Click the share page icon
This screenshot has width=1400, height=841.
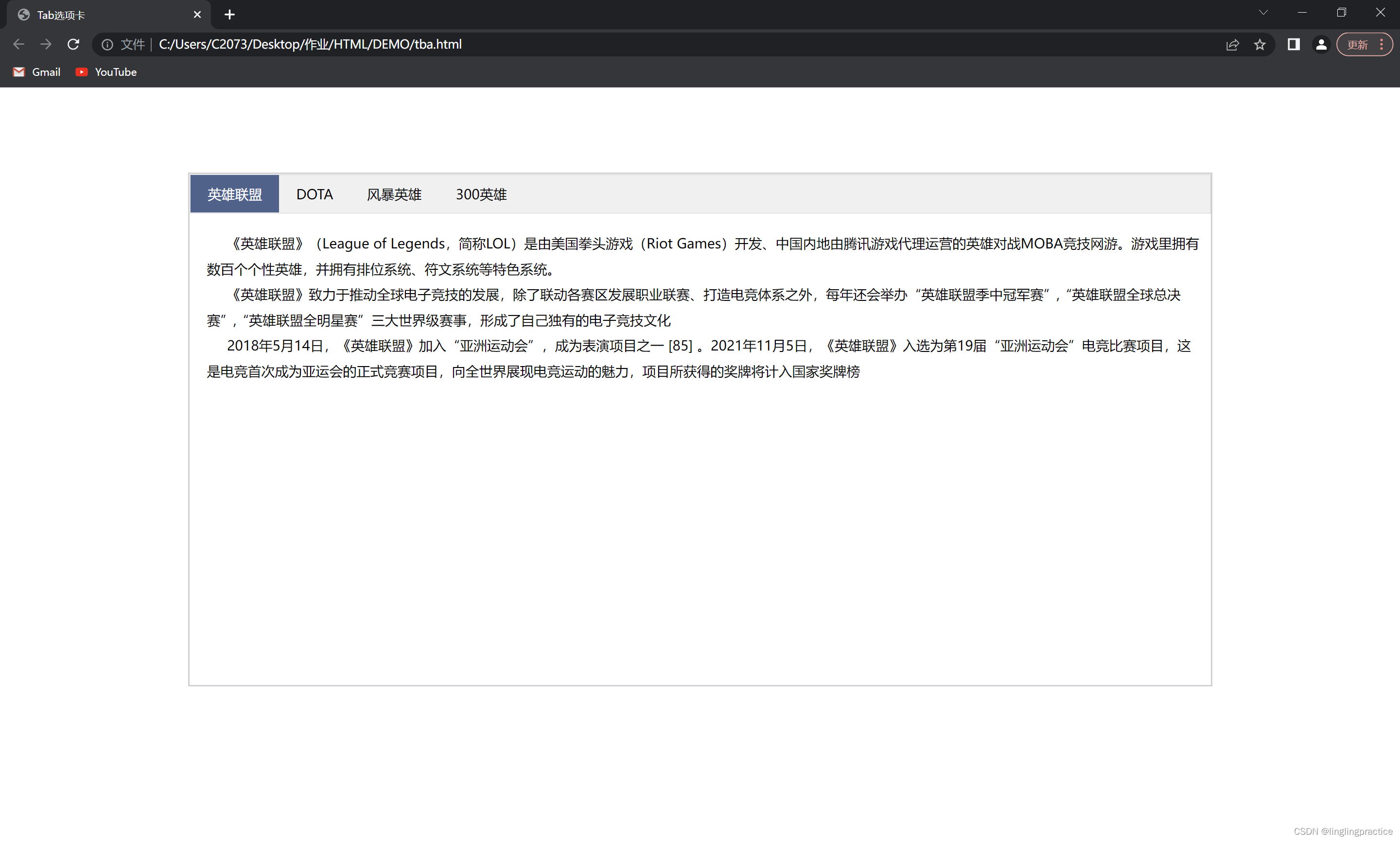point(1232,44)
